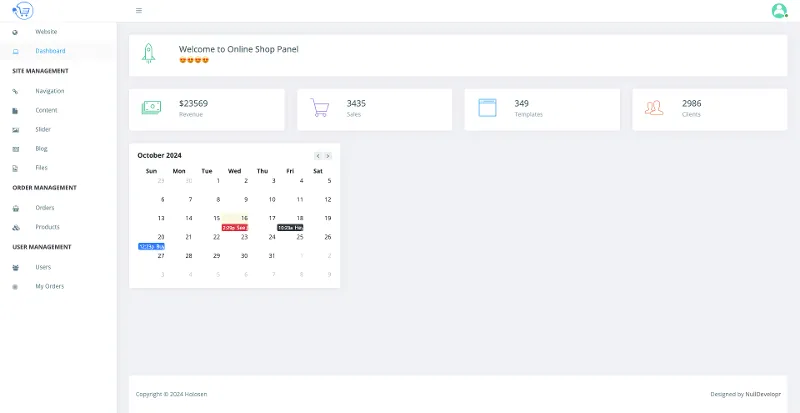This screenshot has height=413, width=800.
Task: Click the rocket welcome icon
Action: point(149,54)
